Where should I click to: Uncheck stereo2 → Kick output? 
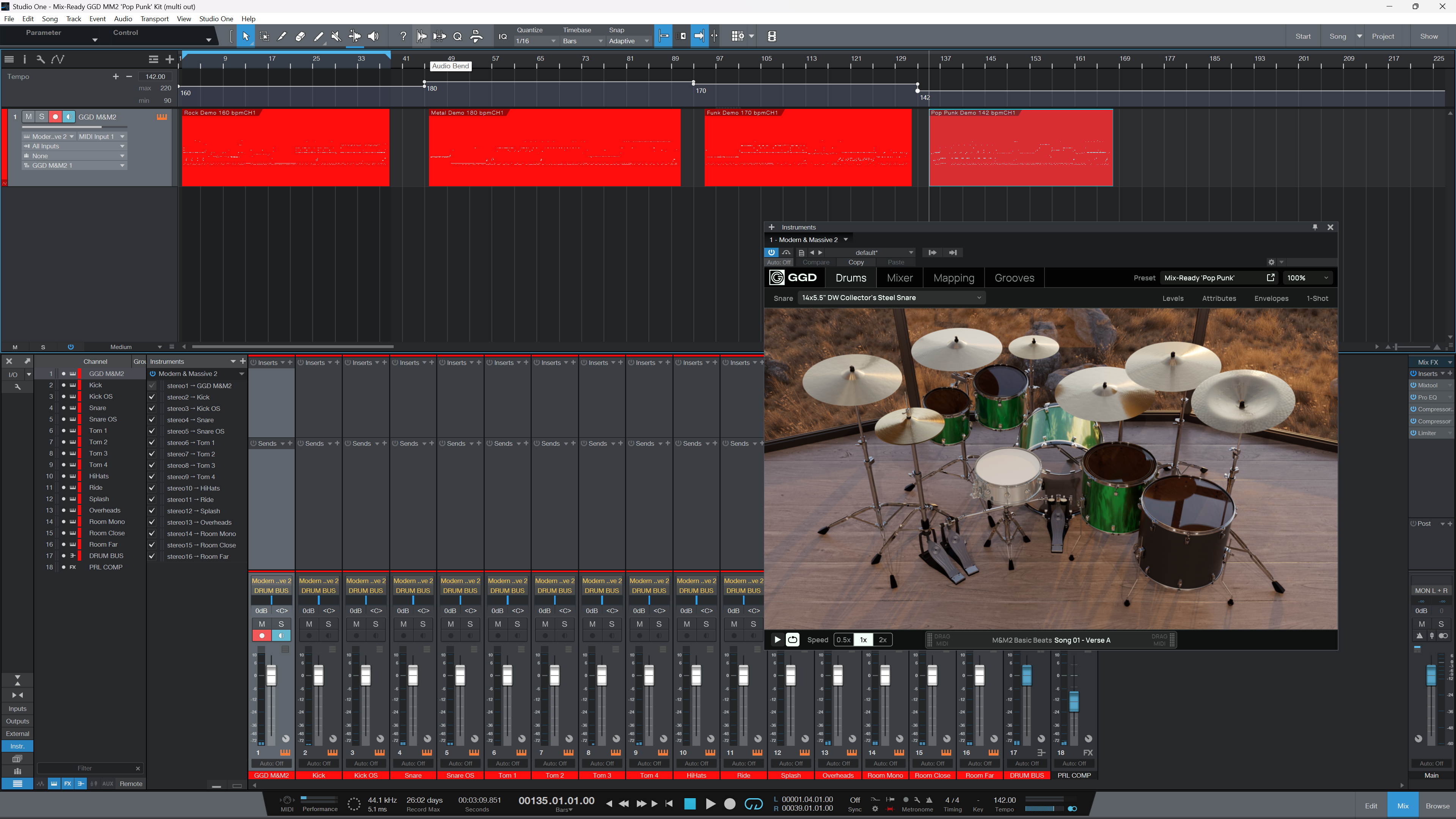pos(151,397)
